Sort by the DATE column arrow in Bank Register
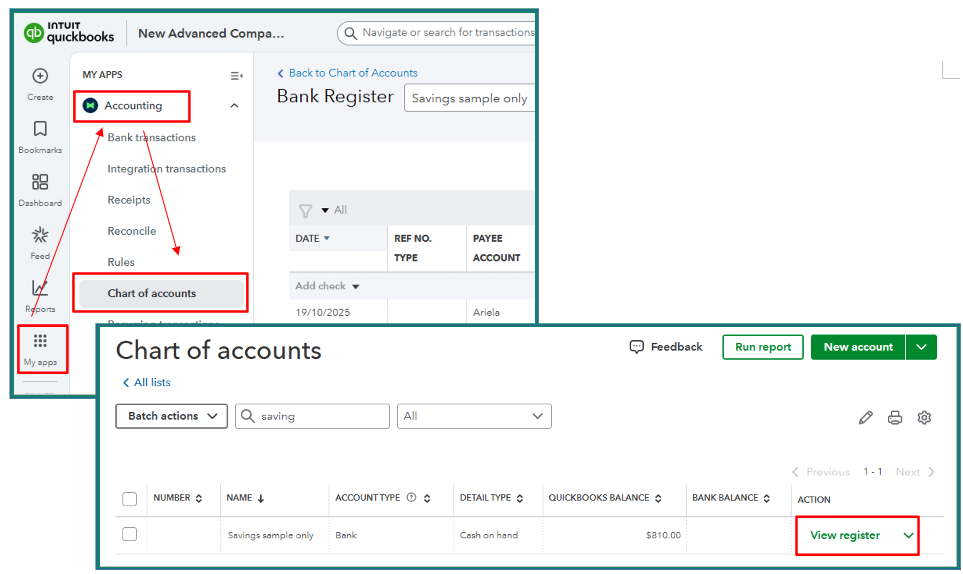This screenshot has width=963, height=574. click(x=327, y=238)
